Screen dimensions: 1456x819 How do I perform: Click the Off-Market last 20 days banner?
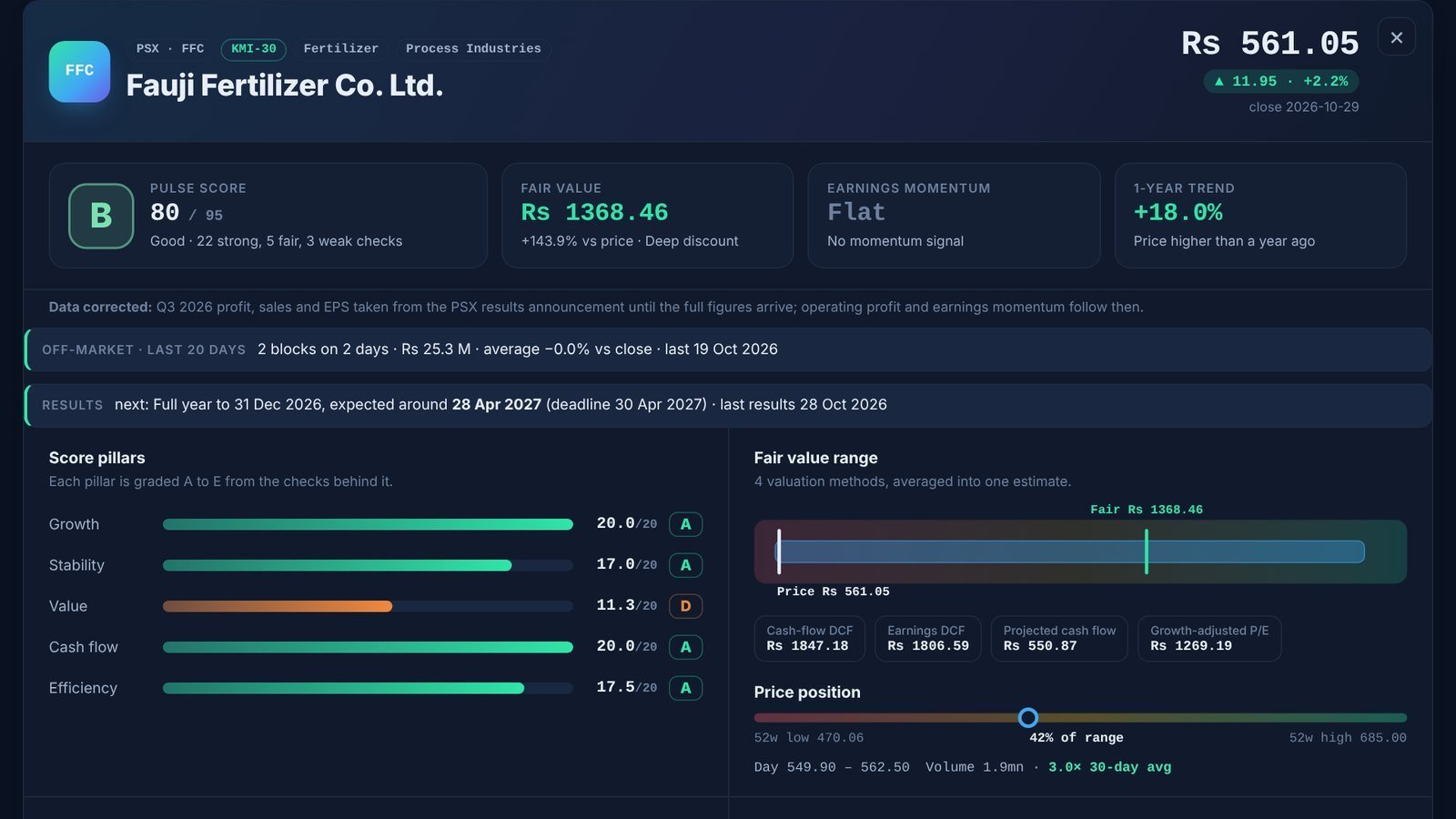point(728,349)
